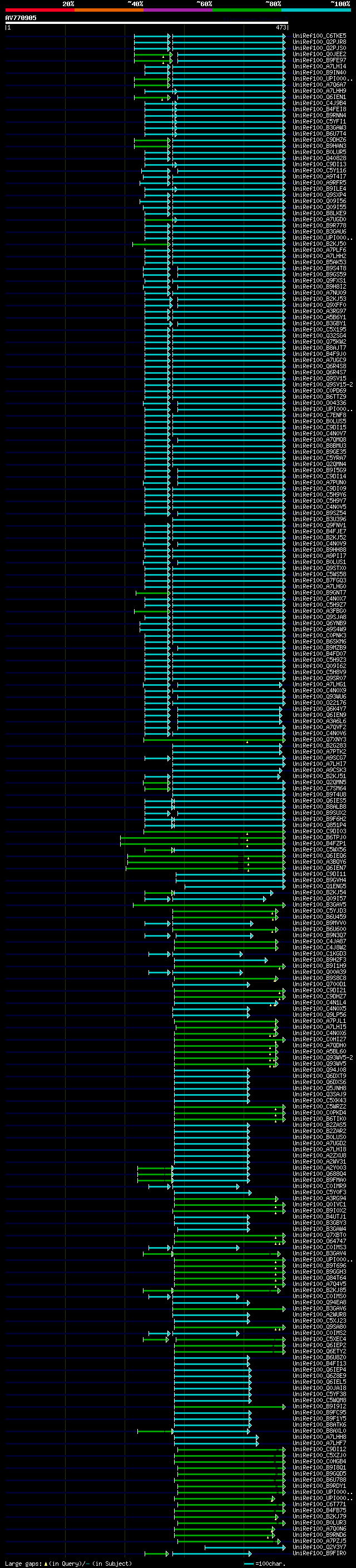The height and width of the screenshot is (1568, 356).
Task: Open hit UniRef100_A9T4I7
Action: click(x=319, y=176)
